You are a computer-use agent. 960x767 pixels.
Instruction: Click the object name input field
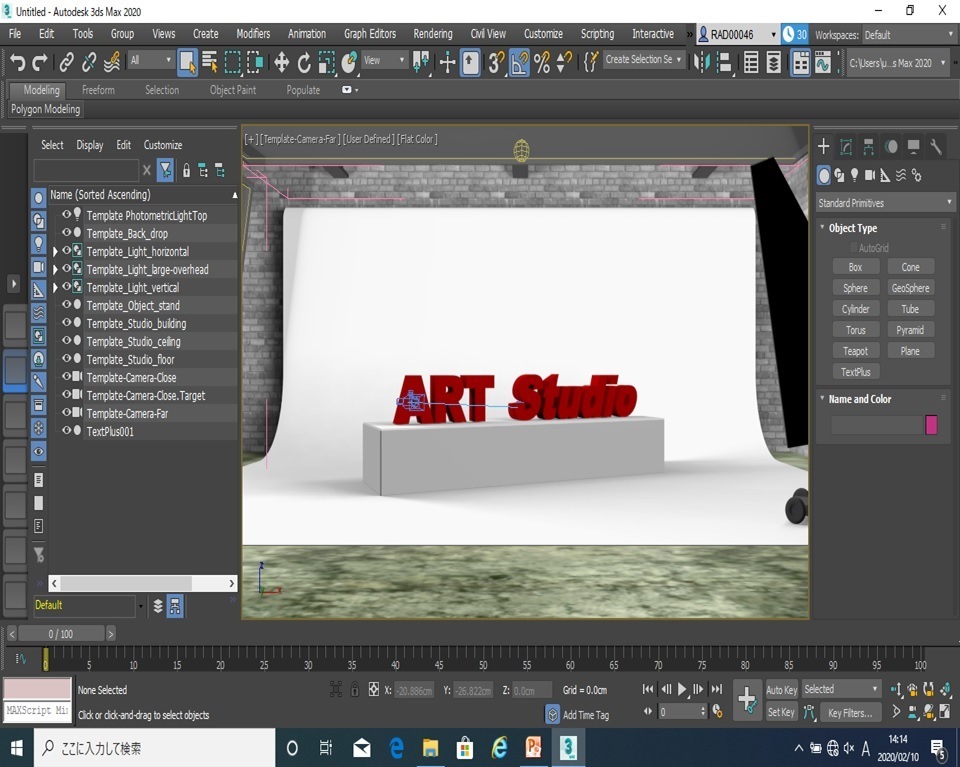click(x=876, y=424)
